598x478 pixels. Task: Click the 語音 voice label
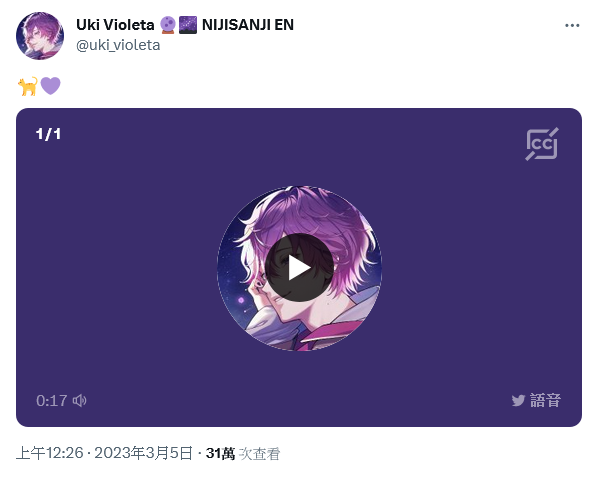tap(545, 401)
